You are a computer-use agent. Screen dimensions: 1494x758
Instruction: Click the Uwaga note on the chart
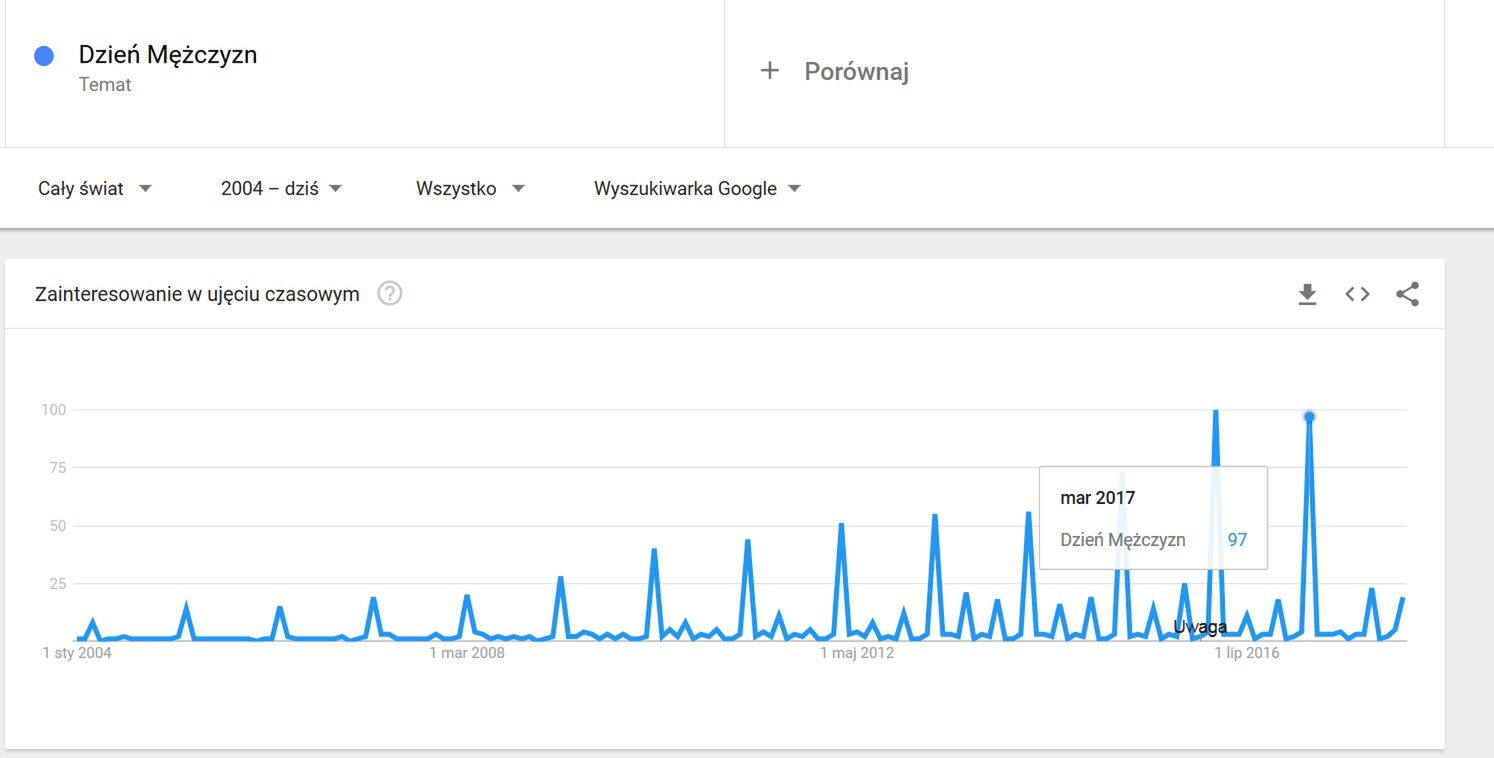click(1200, 627)
